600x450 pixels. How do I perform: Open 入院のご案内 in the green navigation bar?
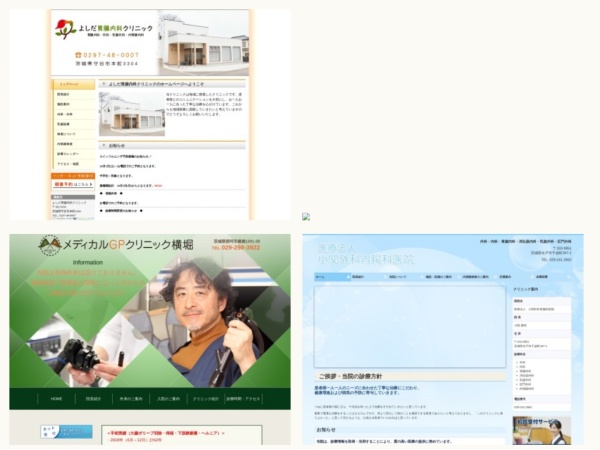(168, 399)
